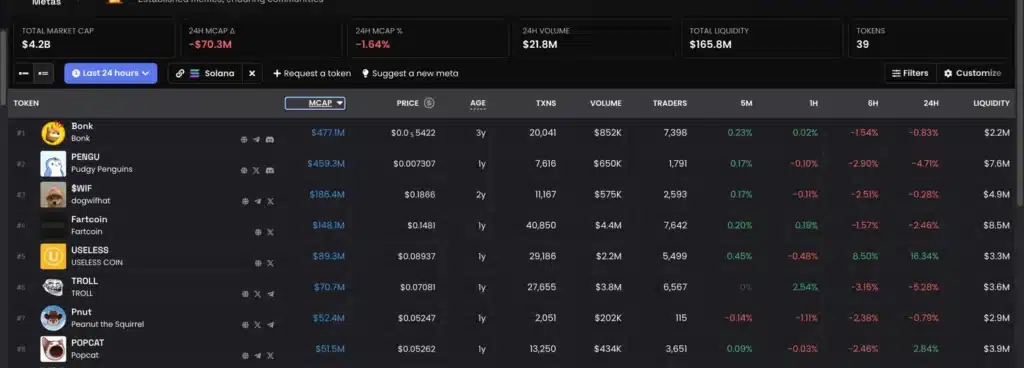1024x368 pixels.
Task: Open TROLL's X (Twitter) icon
Action: (x=257, y=294)
